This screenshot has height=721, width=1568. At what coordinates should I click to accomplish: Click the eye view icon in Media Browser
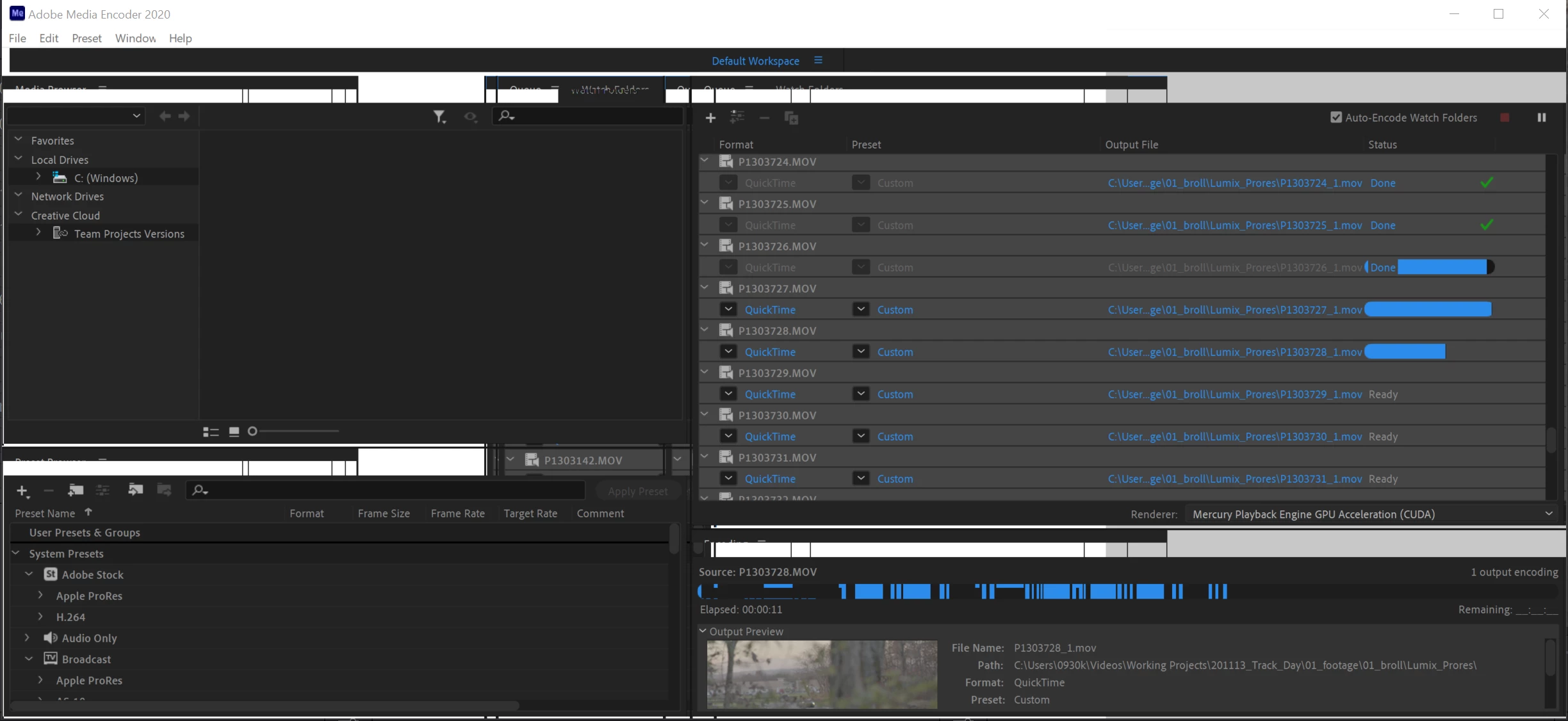pyautogui.click(x=471, y=117)
